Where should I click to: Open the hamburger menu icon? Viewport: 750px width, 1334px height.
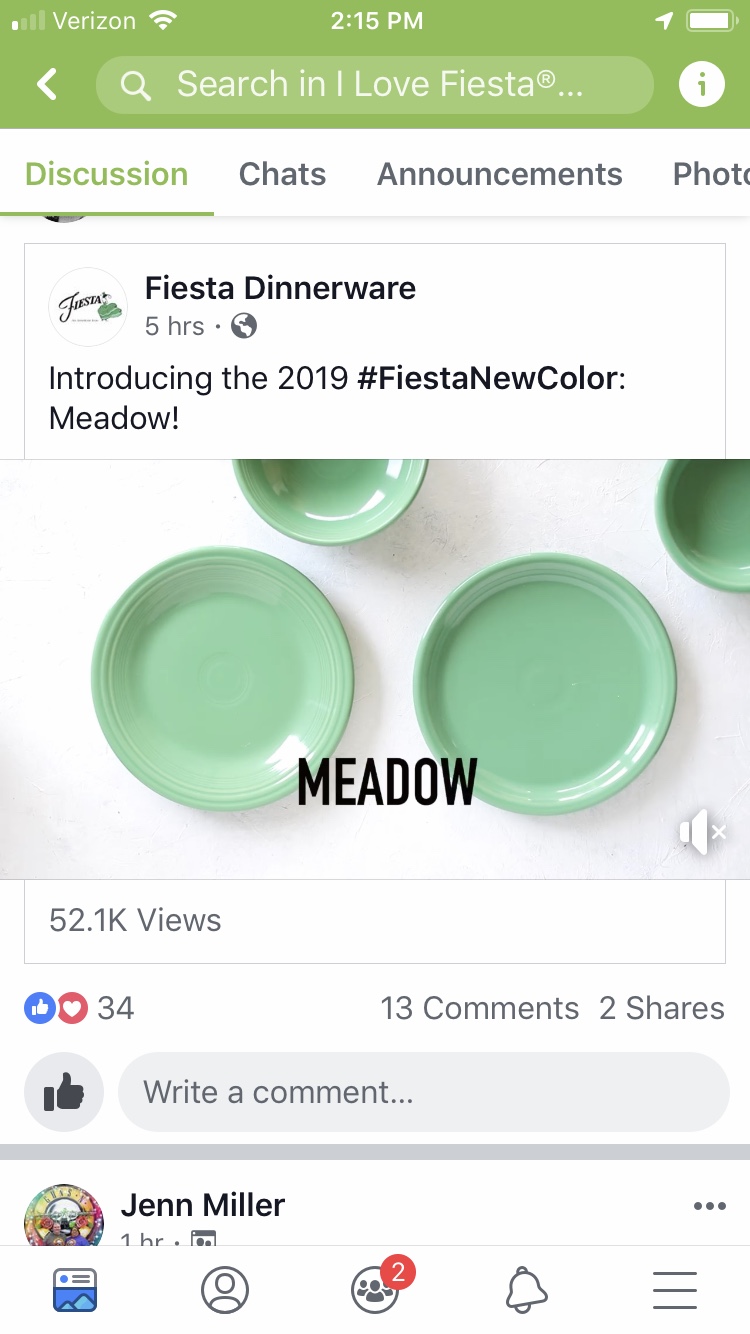675,1290
